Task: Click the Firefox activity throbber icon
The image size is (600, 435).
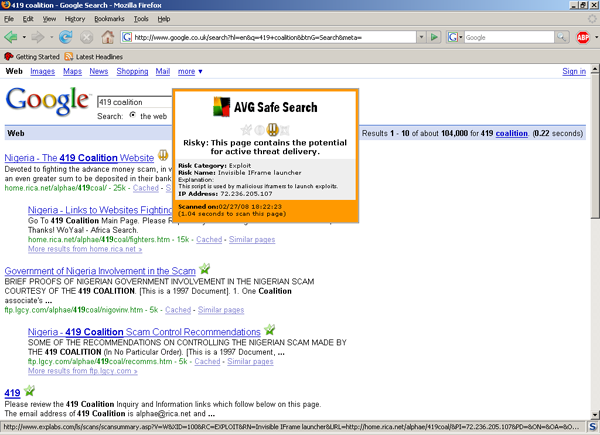Action: (592, 18)
